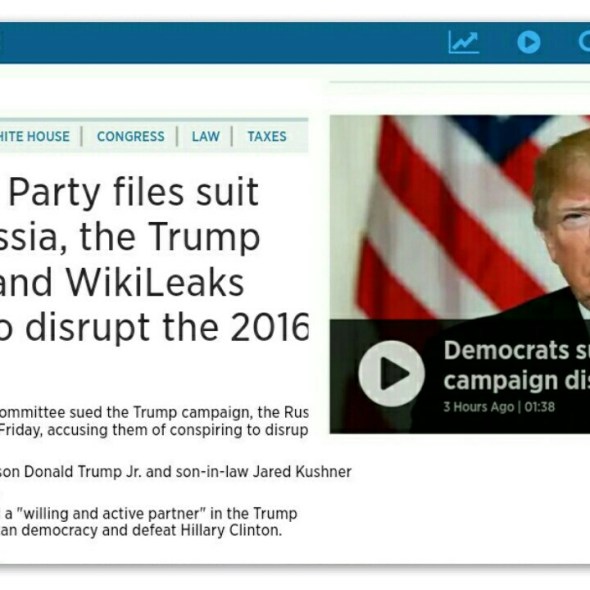Click the blue play icon in header

pos(529,42)
